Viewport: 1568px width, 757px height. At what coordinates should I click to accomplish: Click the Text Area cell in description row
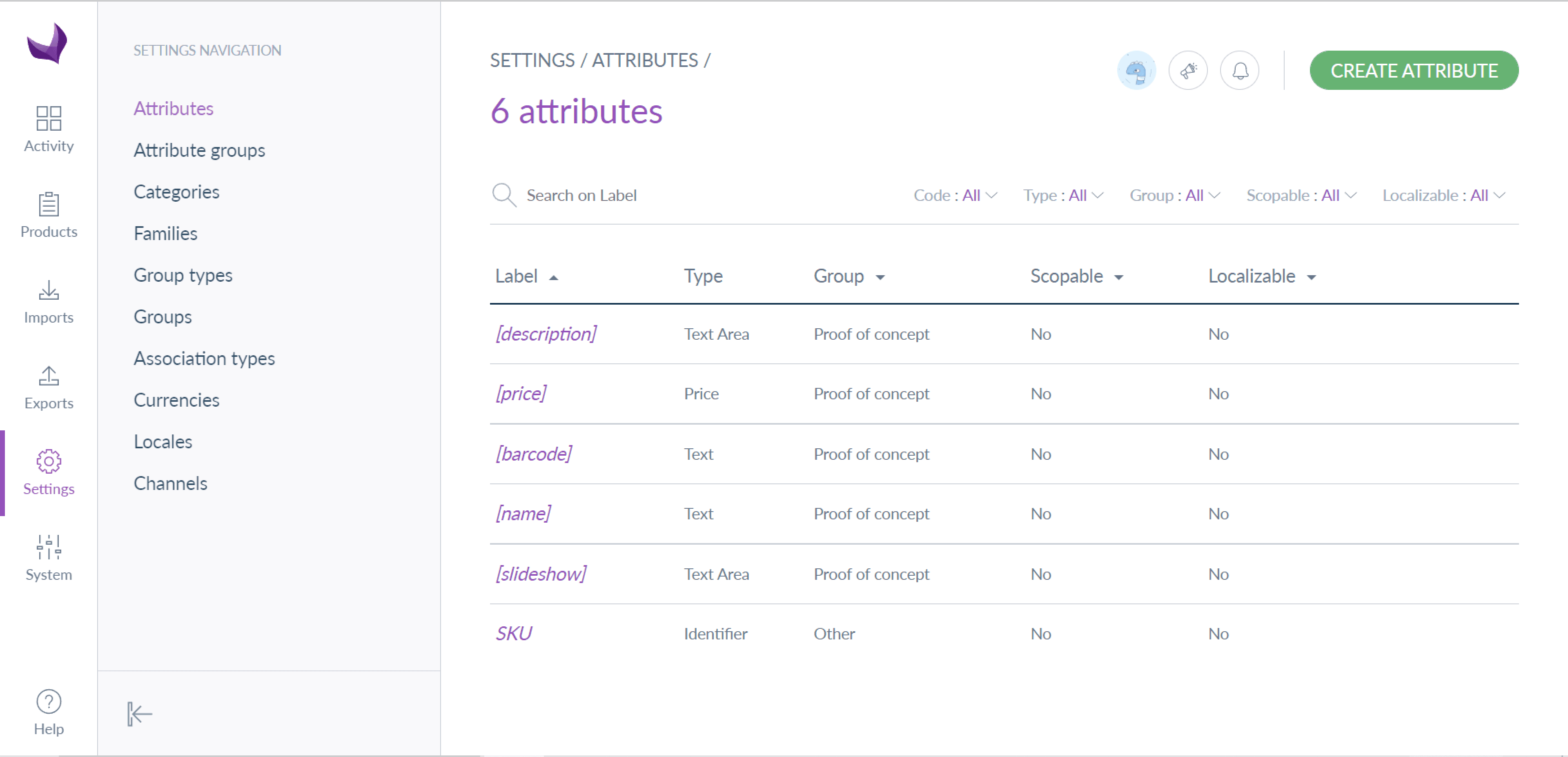pyautogui.click(x=716, y=334)
